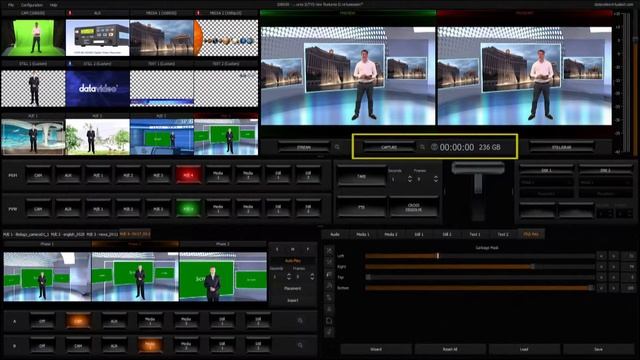Click the Import button in the M/E panel
The width and height of the screenshot is (640, 360).
pyautogui.click(x=292, y=300)
